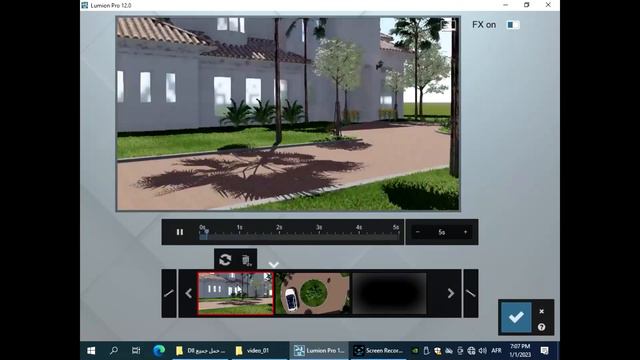
Task: Click the USB safely remove tray icon
Action: 426,351
